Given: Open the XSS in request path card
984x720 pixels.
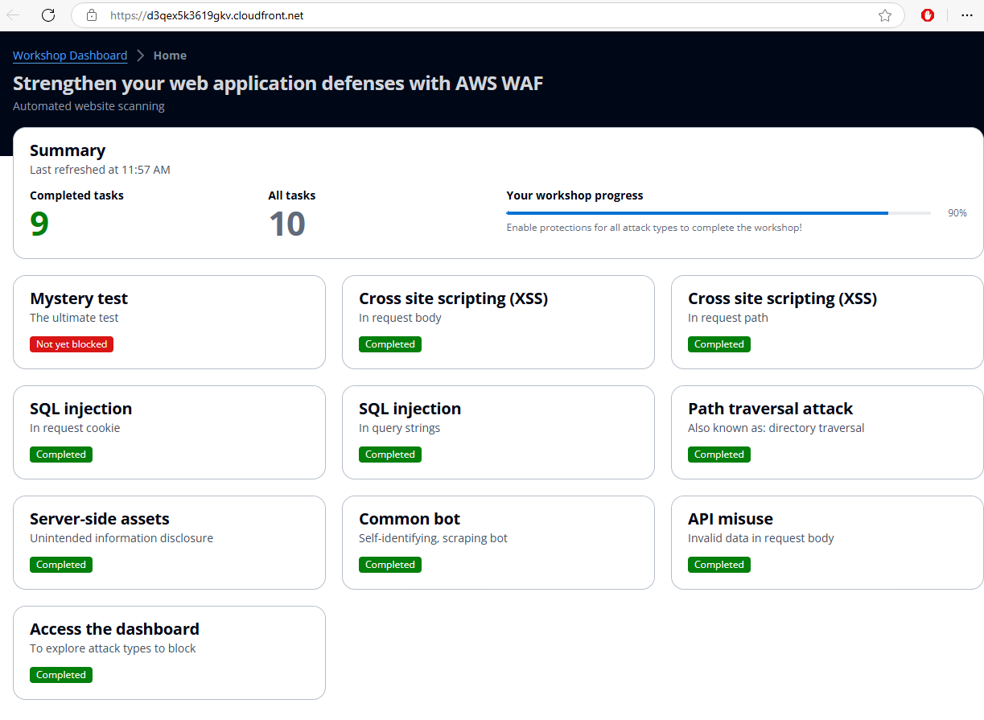Looking at the screenshot, I should coord(826,321).
